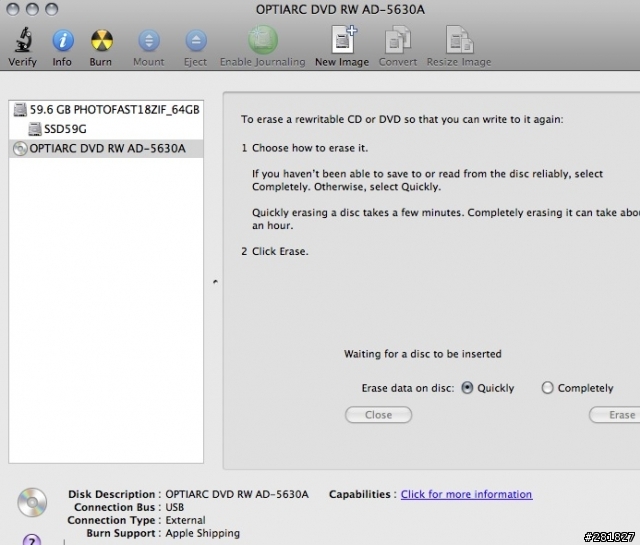
Task: Click the window minimize button in the title bar
Action: tap(32, 9)
